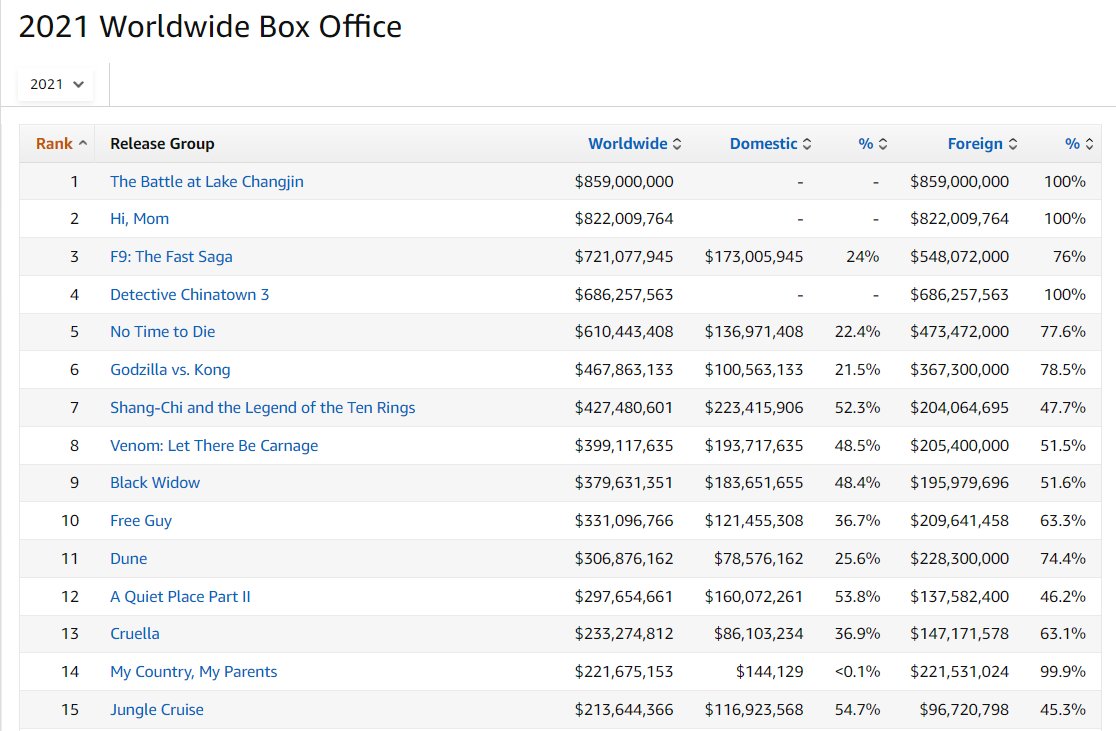Select foreign gross $147,171,578
Screen dimensions: 1116x731
(959, 633)
